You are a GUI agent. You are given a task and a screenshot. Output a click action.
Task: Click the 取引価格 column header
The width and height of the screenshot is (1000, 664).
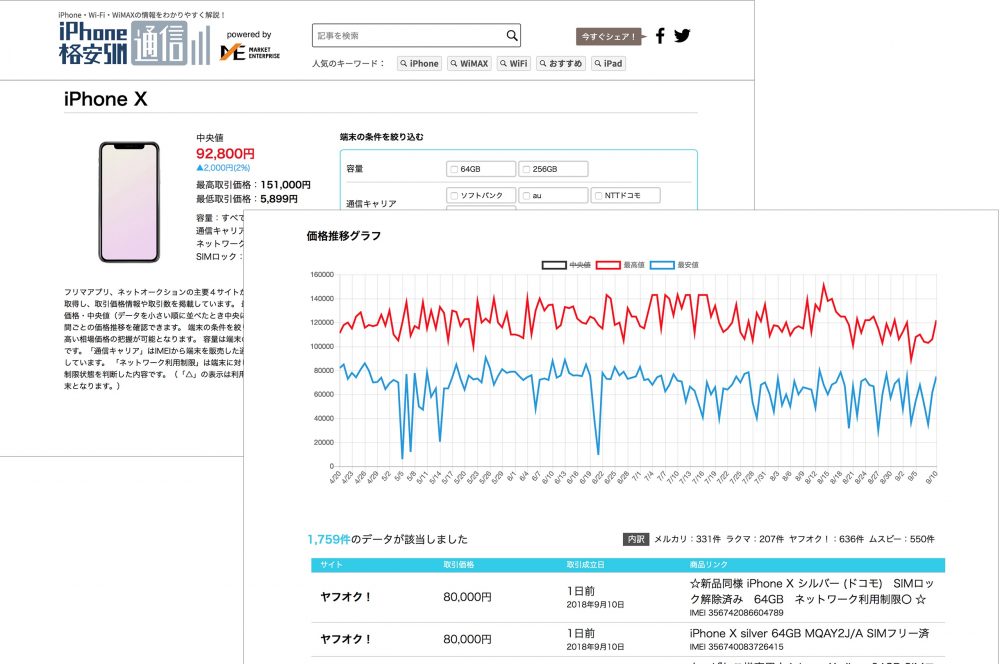pos(459,564)
